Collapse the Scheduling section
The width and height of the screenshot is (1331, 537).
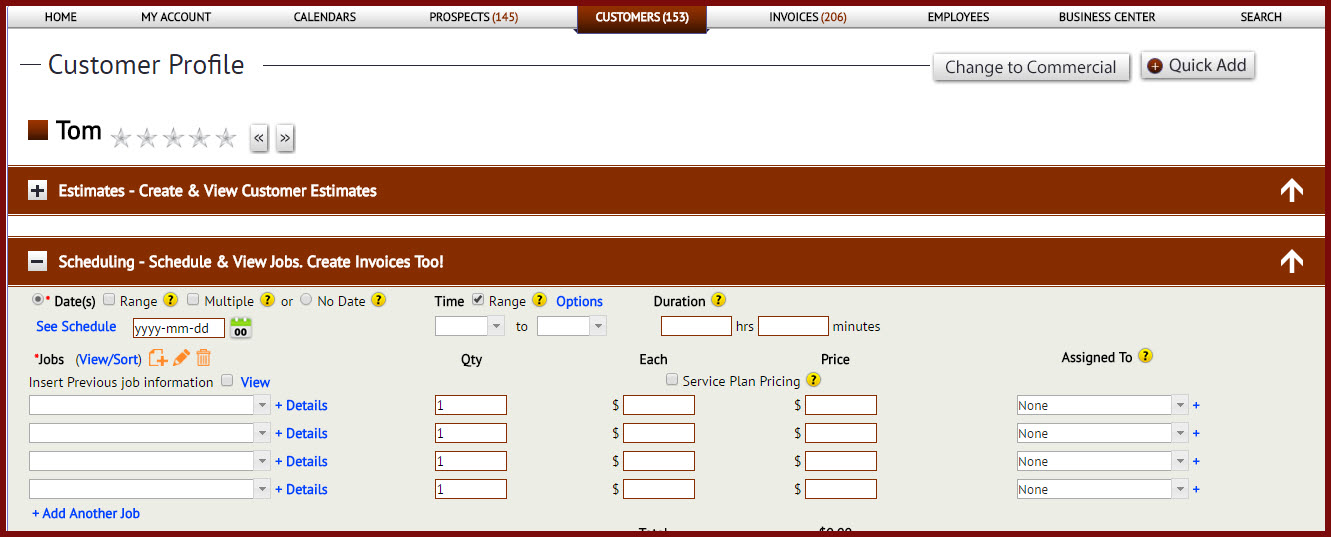click(37, 261)
